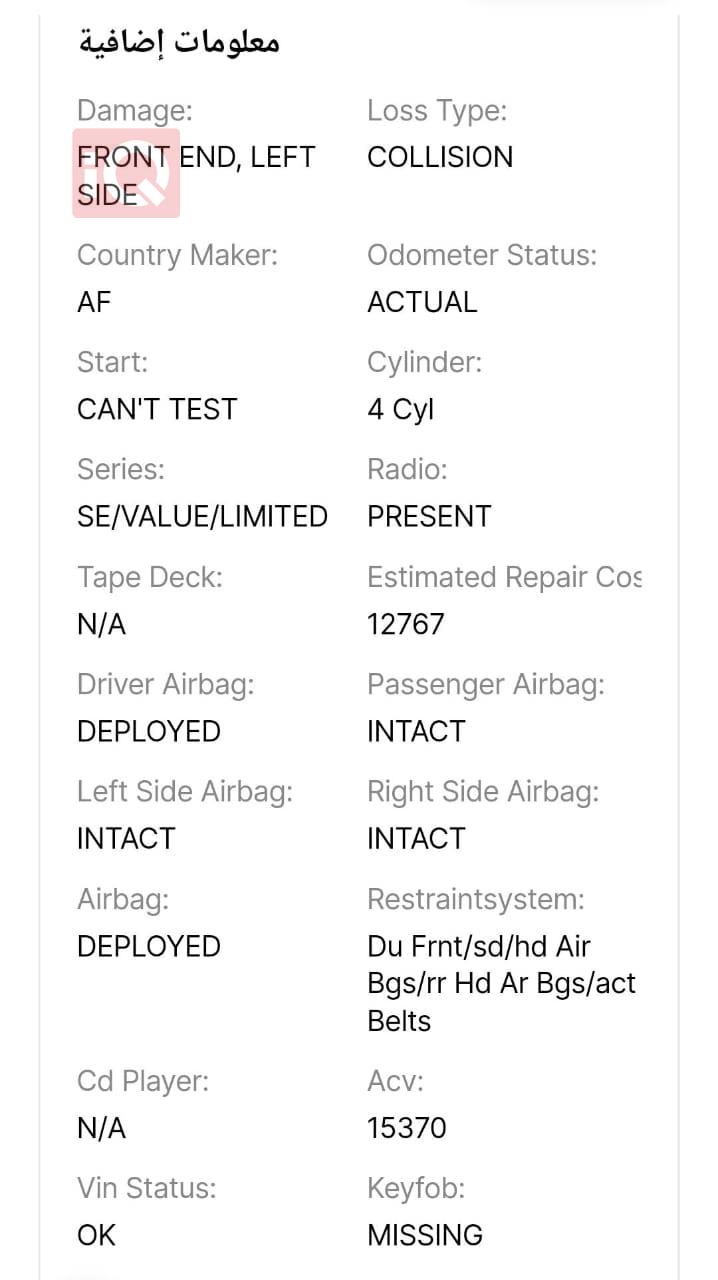The image size is (718, 1280).
Task: Select the Passenger Airbag INTACT value
Action: (x=416, y=731)
